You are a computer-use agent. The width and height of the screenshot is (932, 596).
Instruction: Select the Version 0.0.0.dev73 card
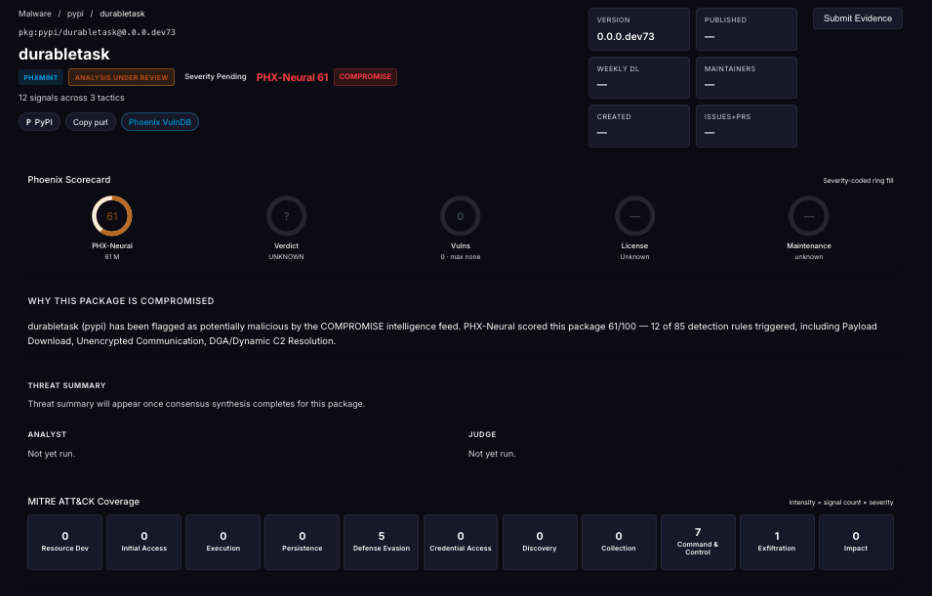[639, 29]
